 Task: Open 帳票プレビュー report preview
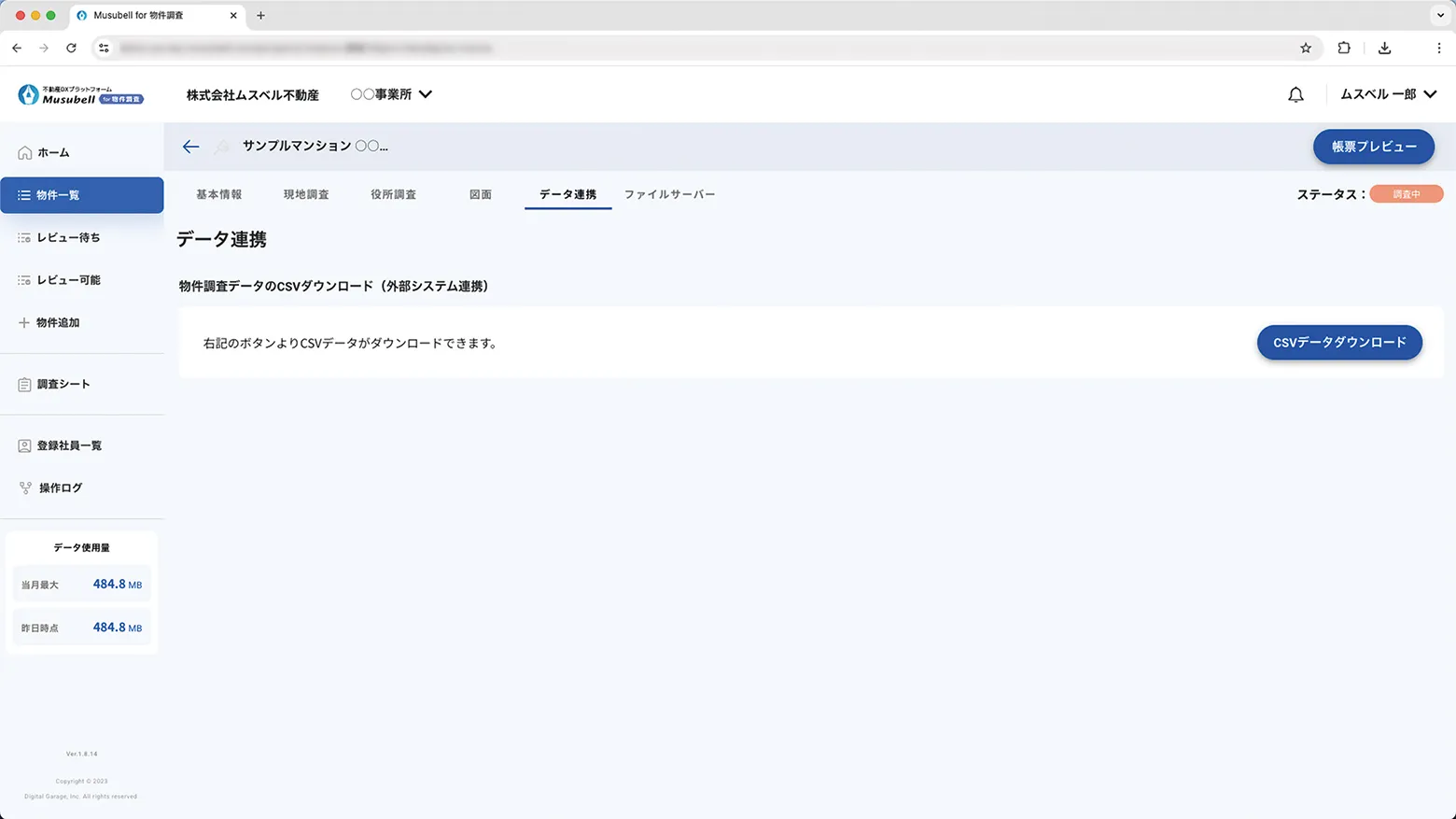click(x=1373, y=147)
